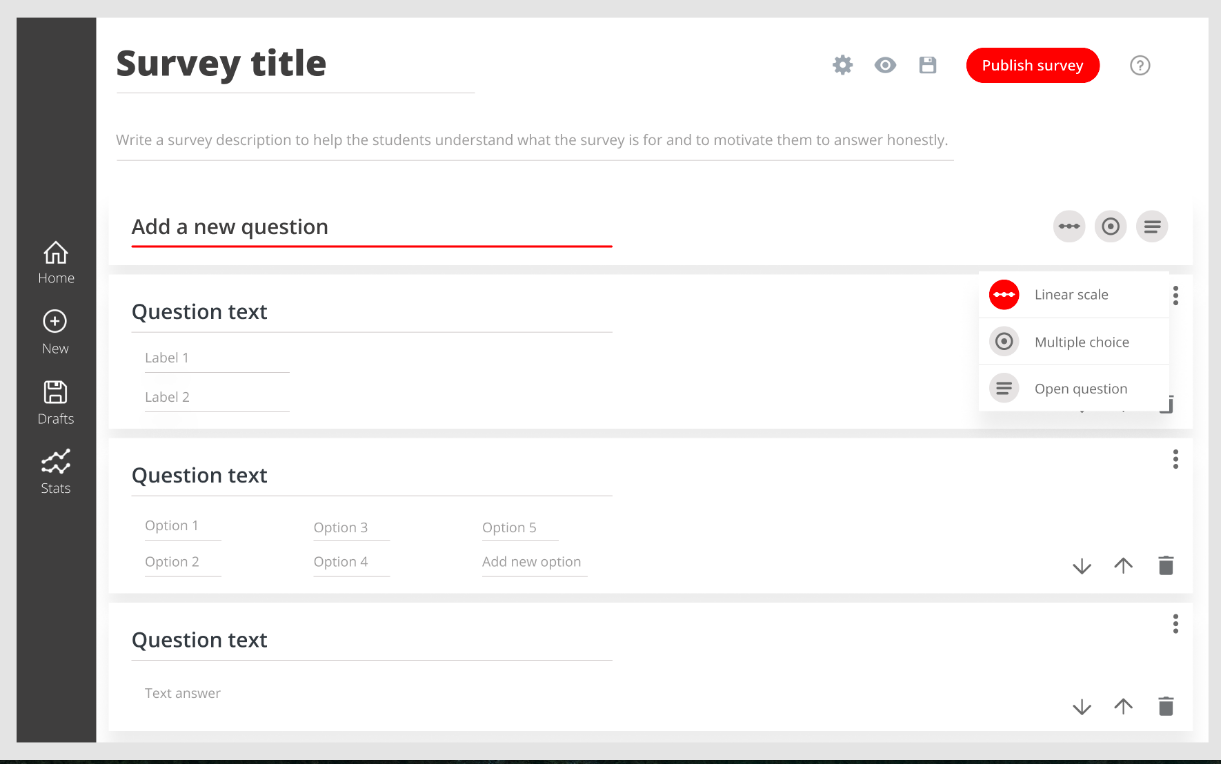Open Stats in the sidebar
Viewport: 1221px width, 764px height.
(x=56, y=473)
